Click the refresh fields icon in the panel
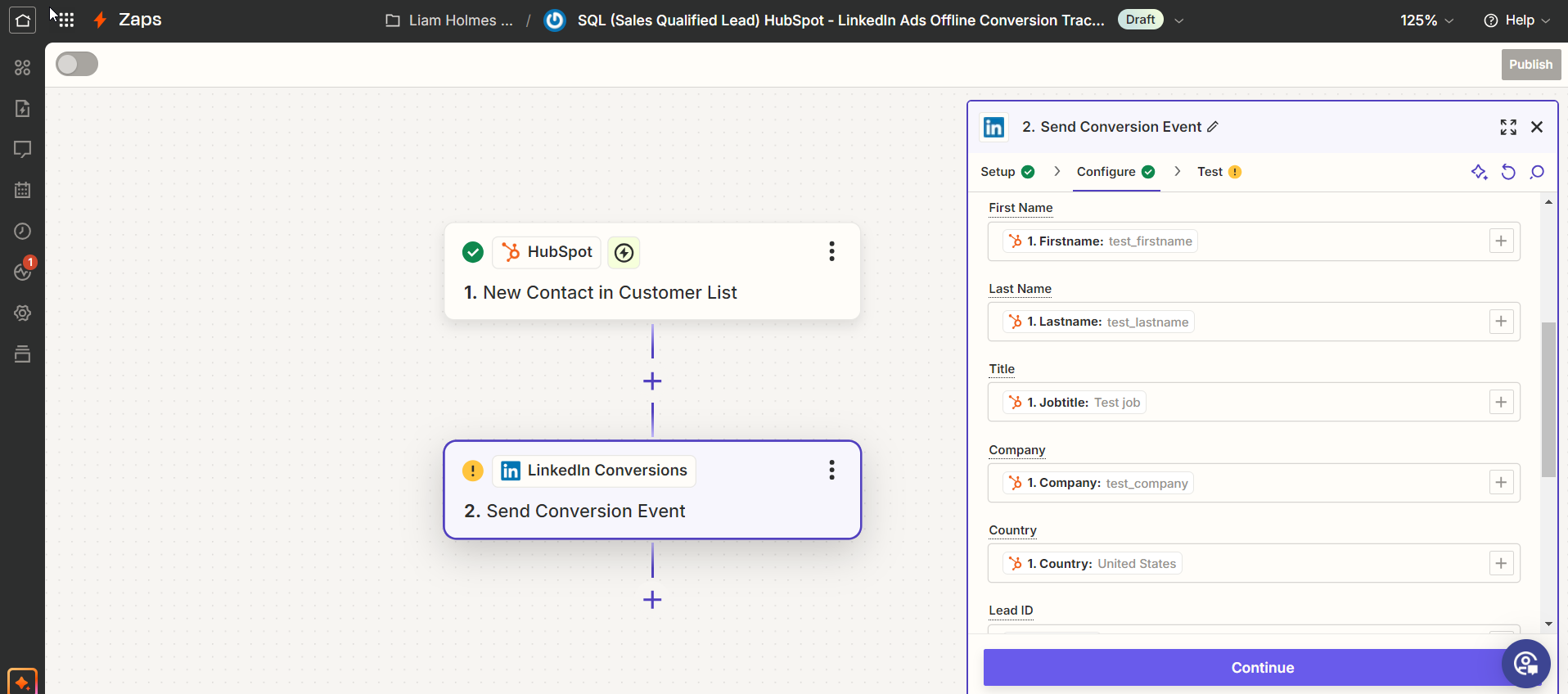This screenshot has height=694, width=1568. click(x=1508, y=172)
